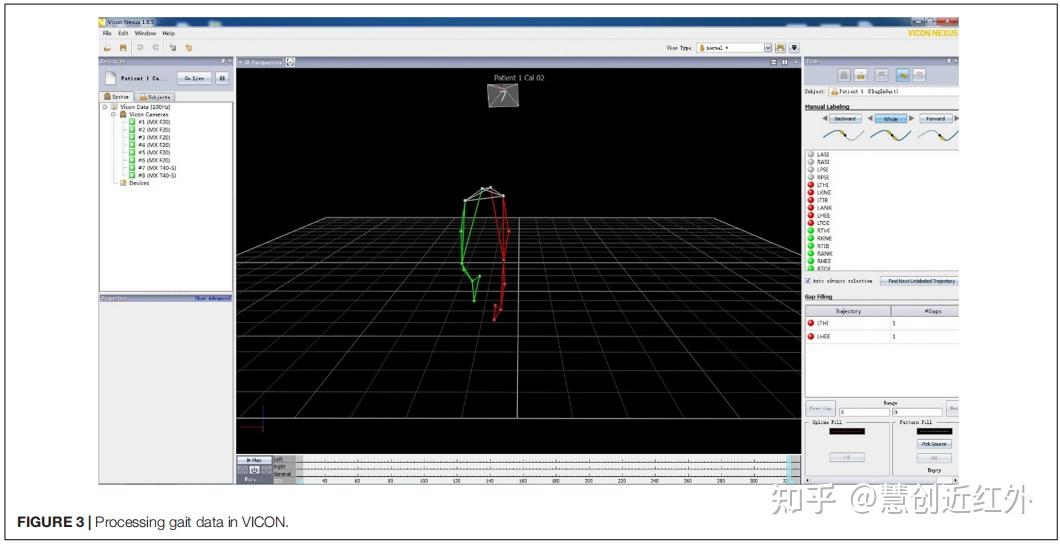Split the 3D view horizontally

pos(774,62)
